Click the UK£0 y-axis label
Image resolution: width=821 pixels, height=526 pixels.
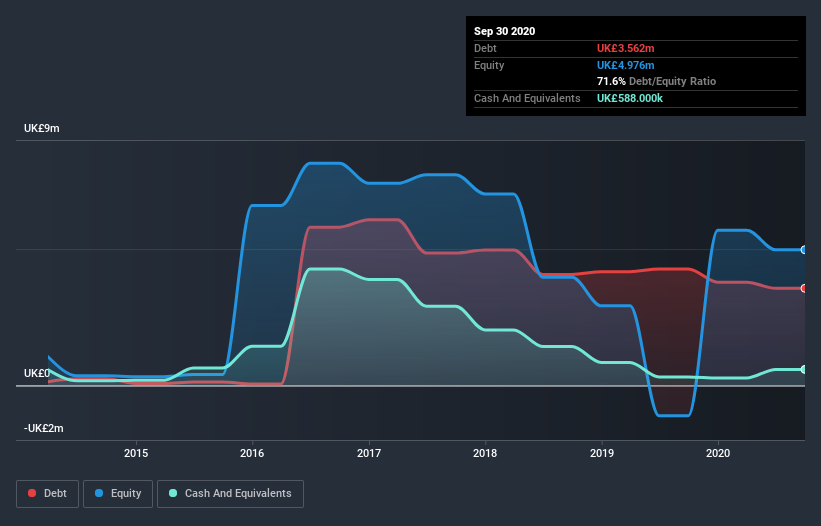(37, 373)
